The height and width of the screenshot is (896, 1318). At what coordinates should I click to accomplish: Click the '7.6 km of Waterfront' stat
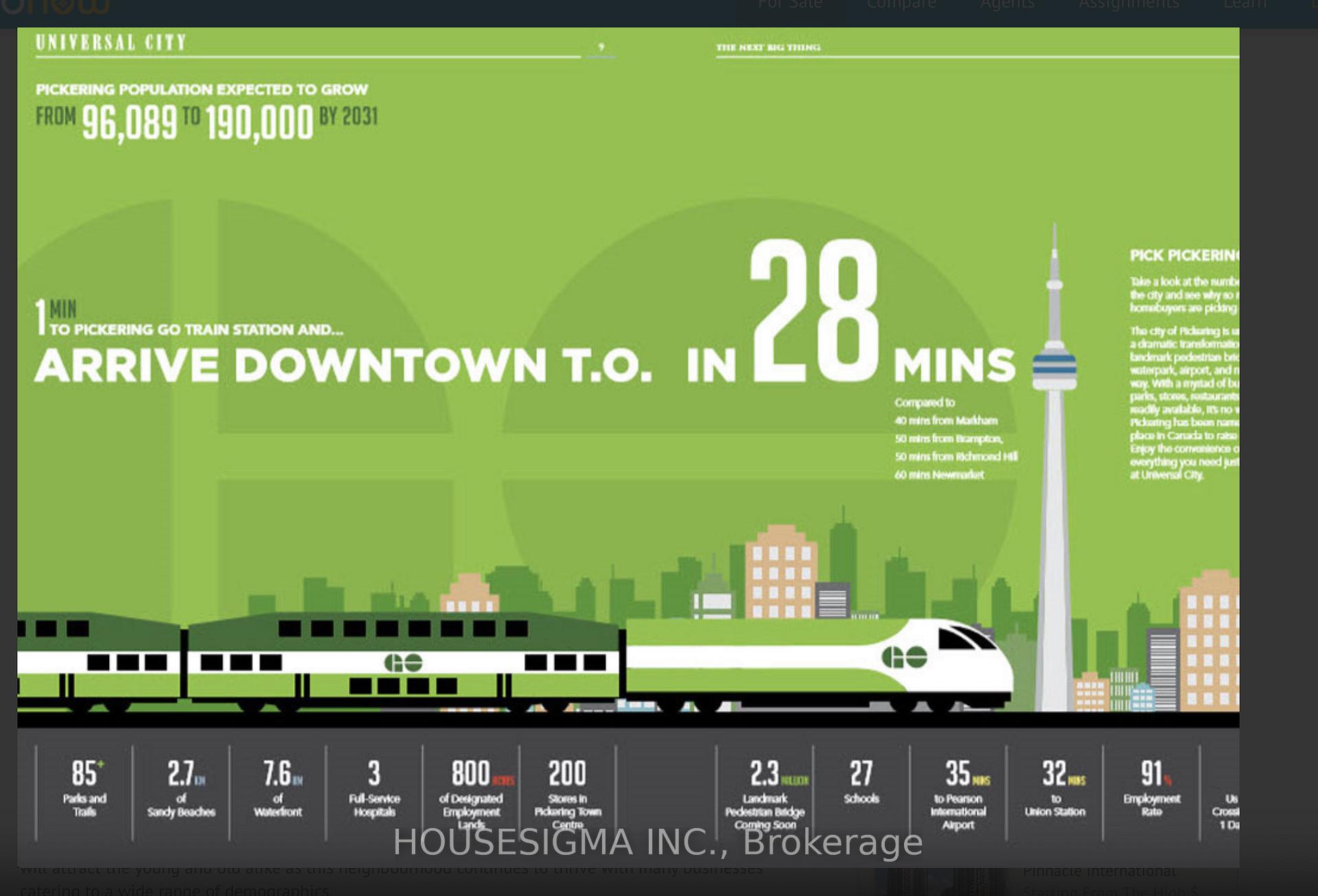click(279, 788)
